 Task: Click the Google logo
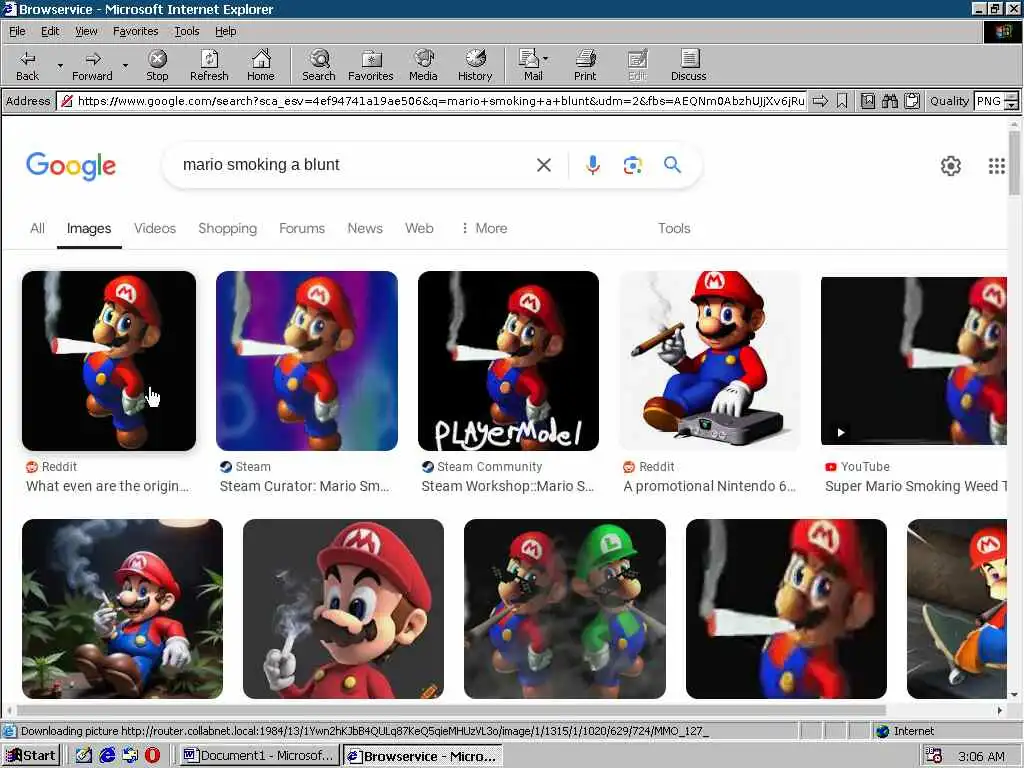pyautogui.click(x=71, y=166)
